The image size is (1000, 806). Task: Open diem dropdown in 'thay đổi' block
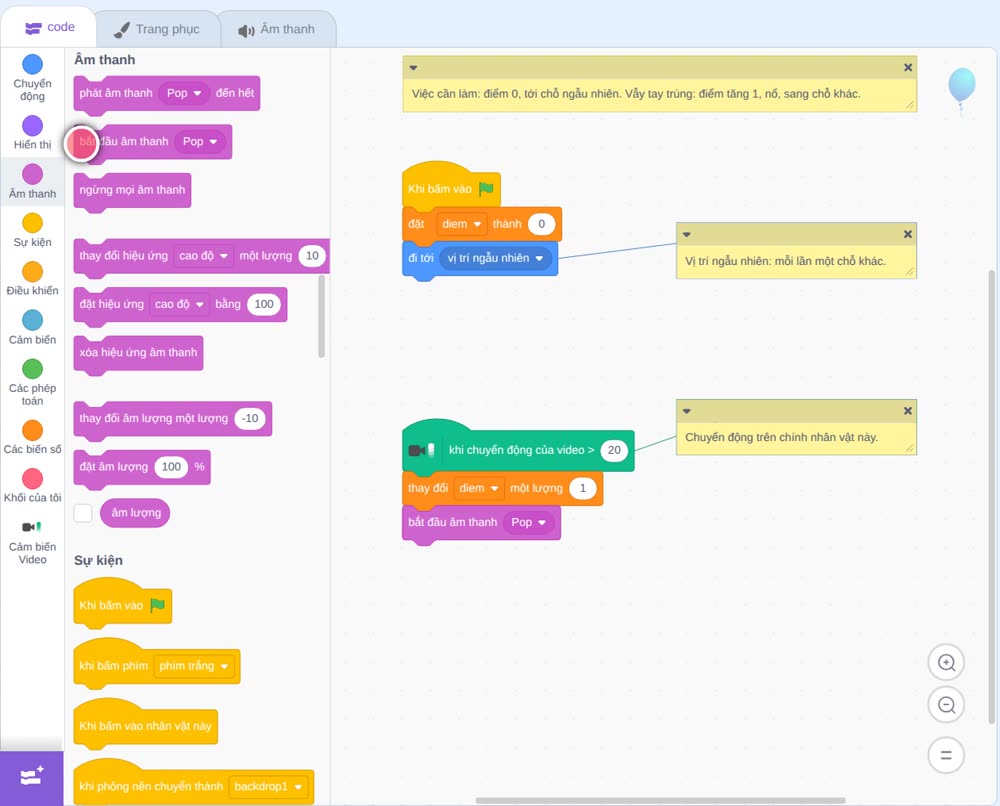(x=478, y=488)
